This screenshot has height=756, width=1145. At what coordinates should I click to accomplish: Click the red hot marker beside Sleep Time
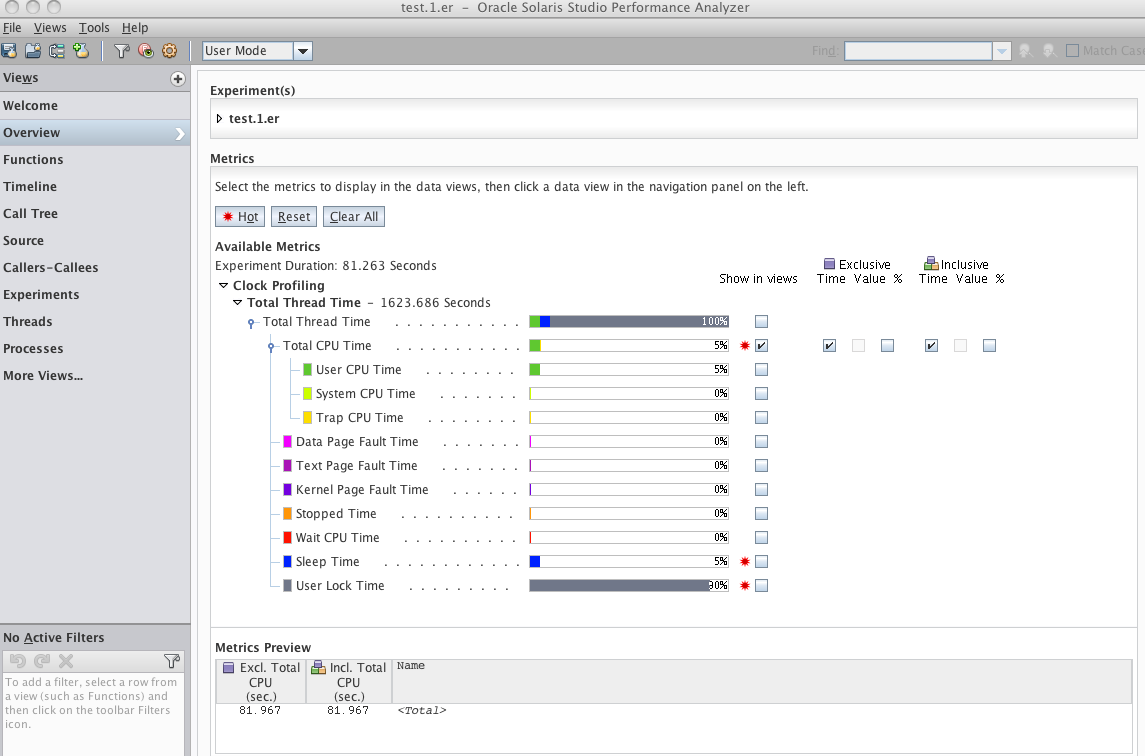coord(745,562)
